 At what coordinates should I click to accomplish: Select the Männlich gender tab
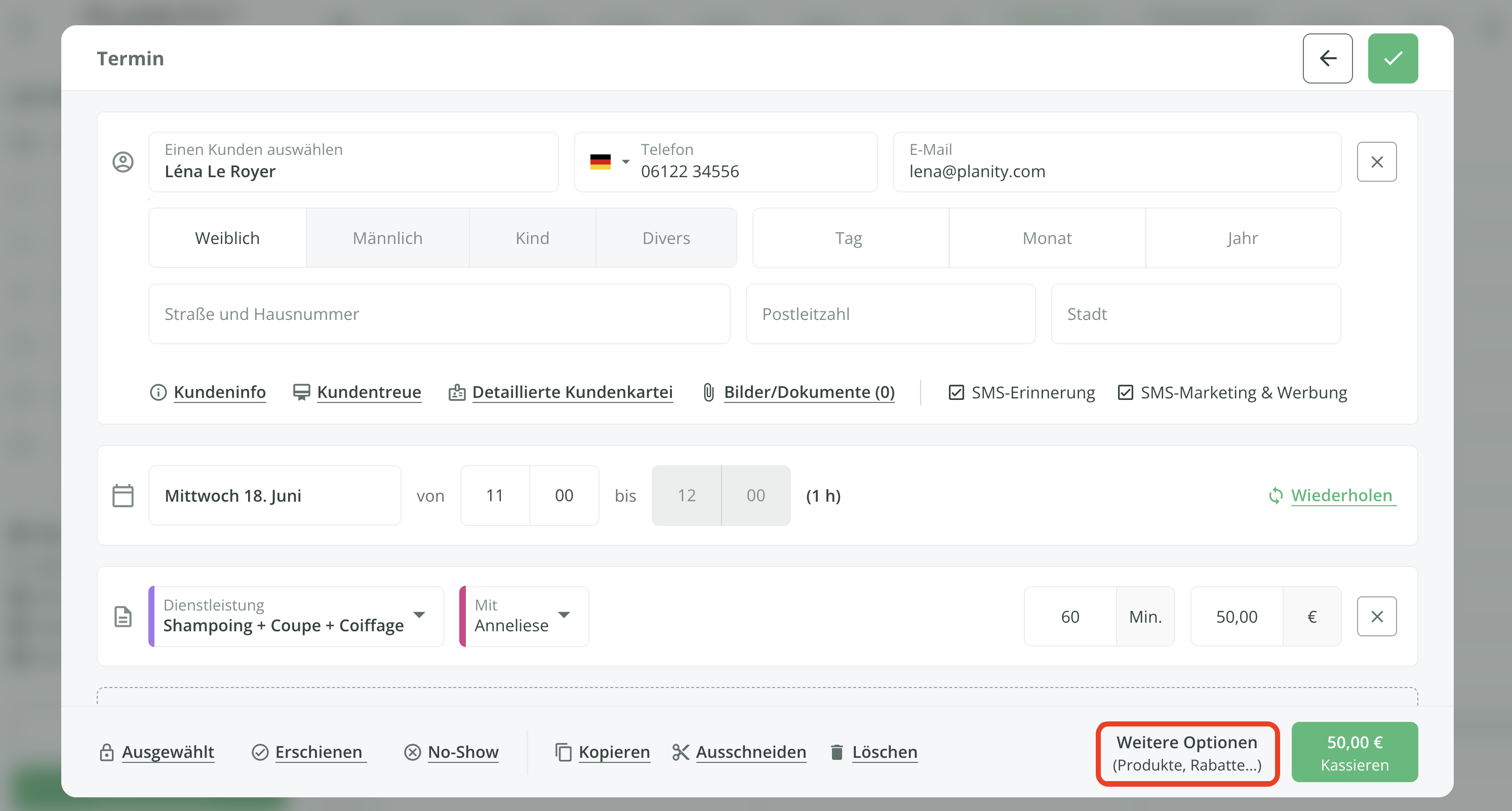pyautogui.click(x=387, y=237)
